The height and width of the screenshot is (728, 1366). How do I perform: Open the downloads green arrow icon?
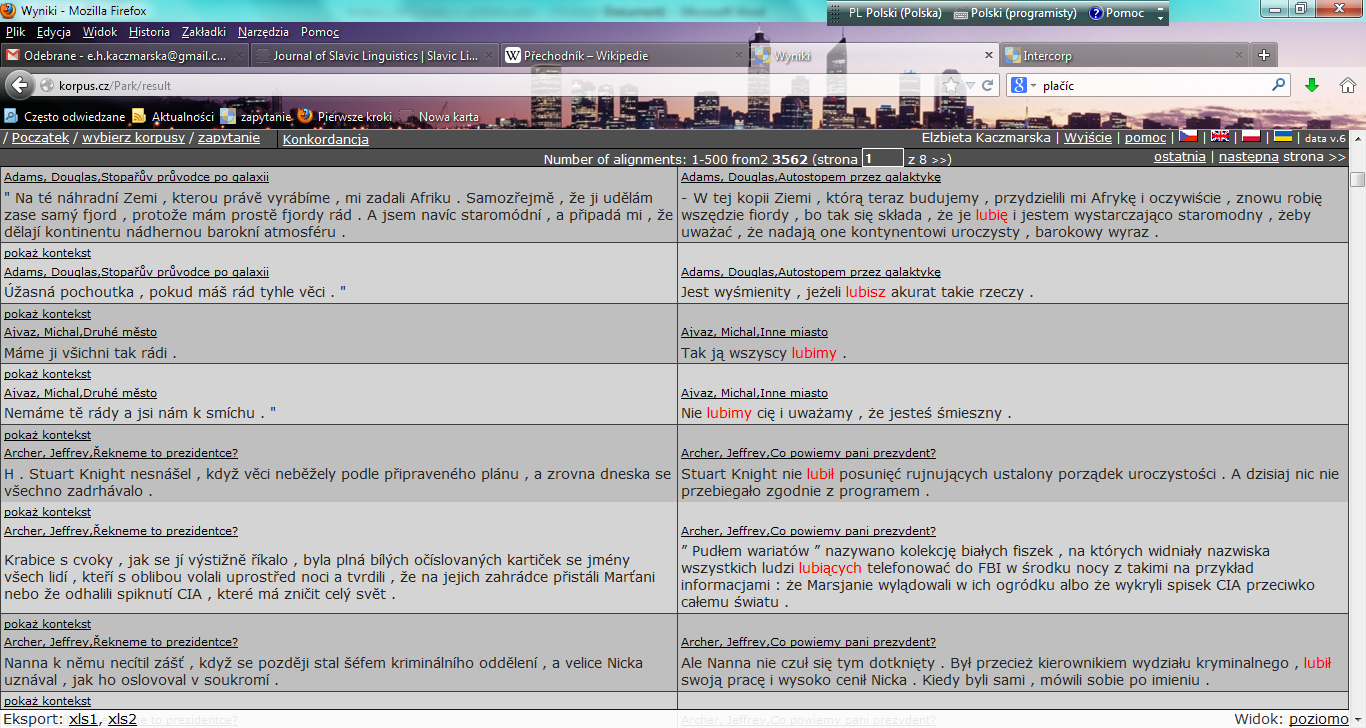1312,85
